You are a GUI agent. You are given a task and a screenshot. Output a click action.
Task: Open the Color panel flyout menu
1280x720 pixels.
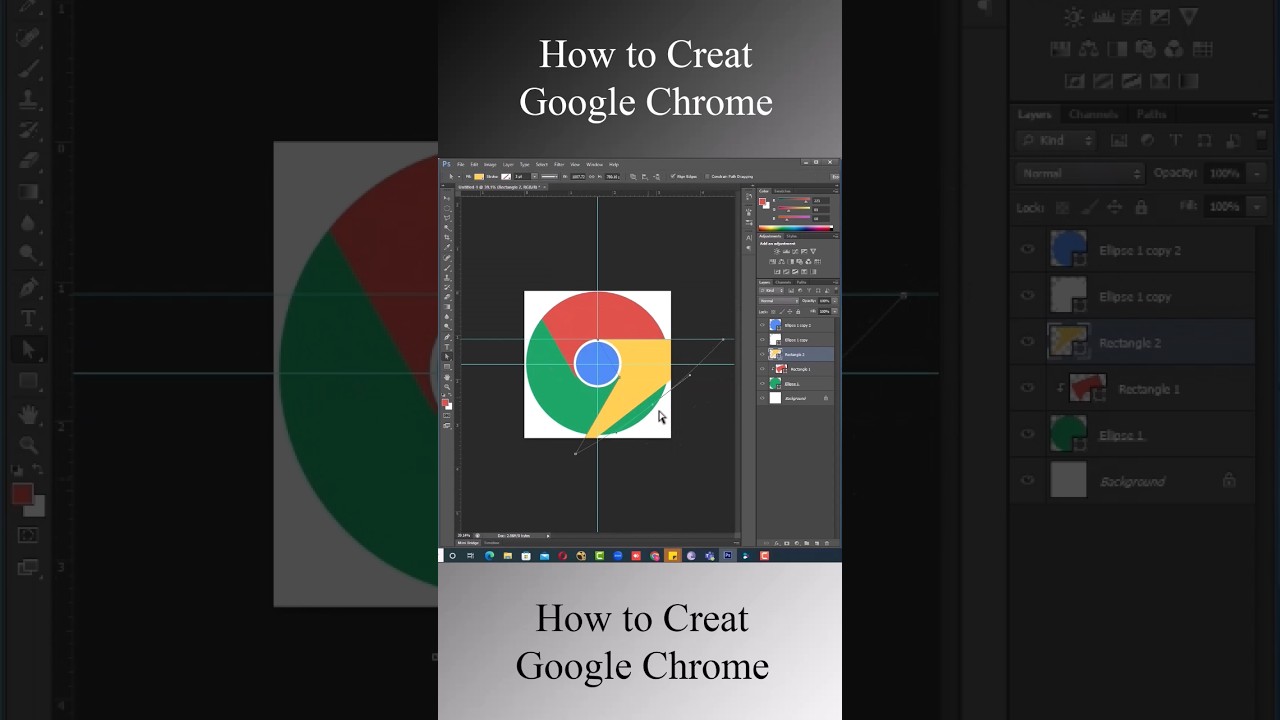pos(836,191)
